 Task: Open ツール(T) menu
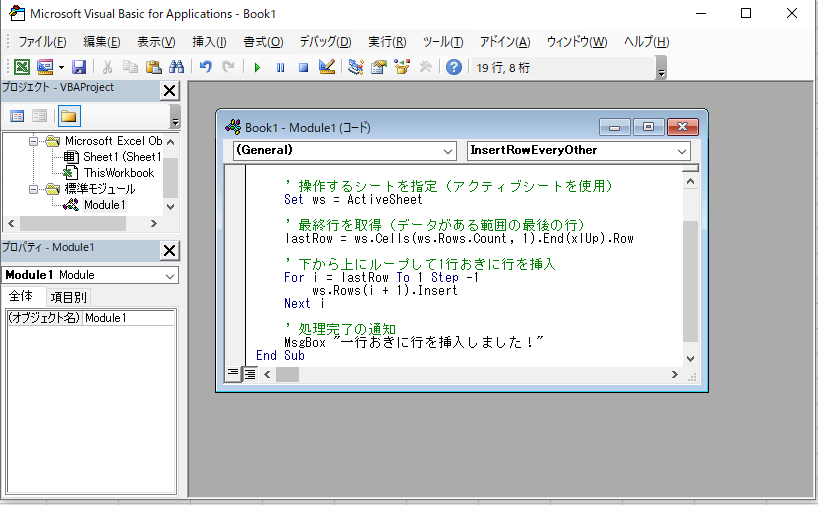pyautogui.click(x=443, y=42)
